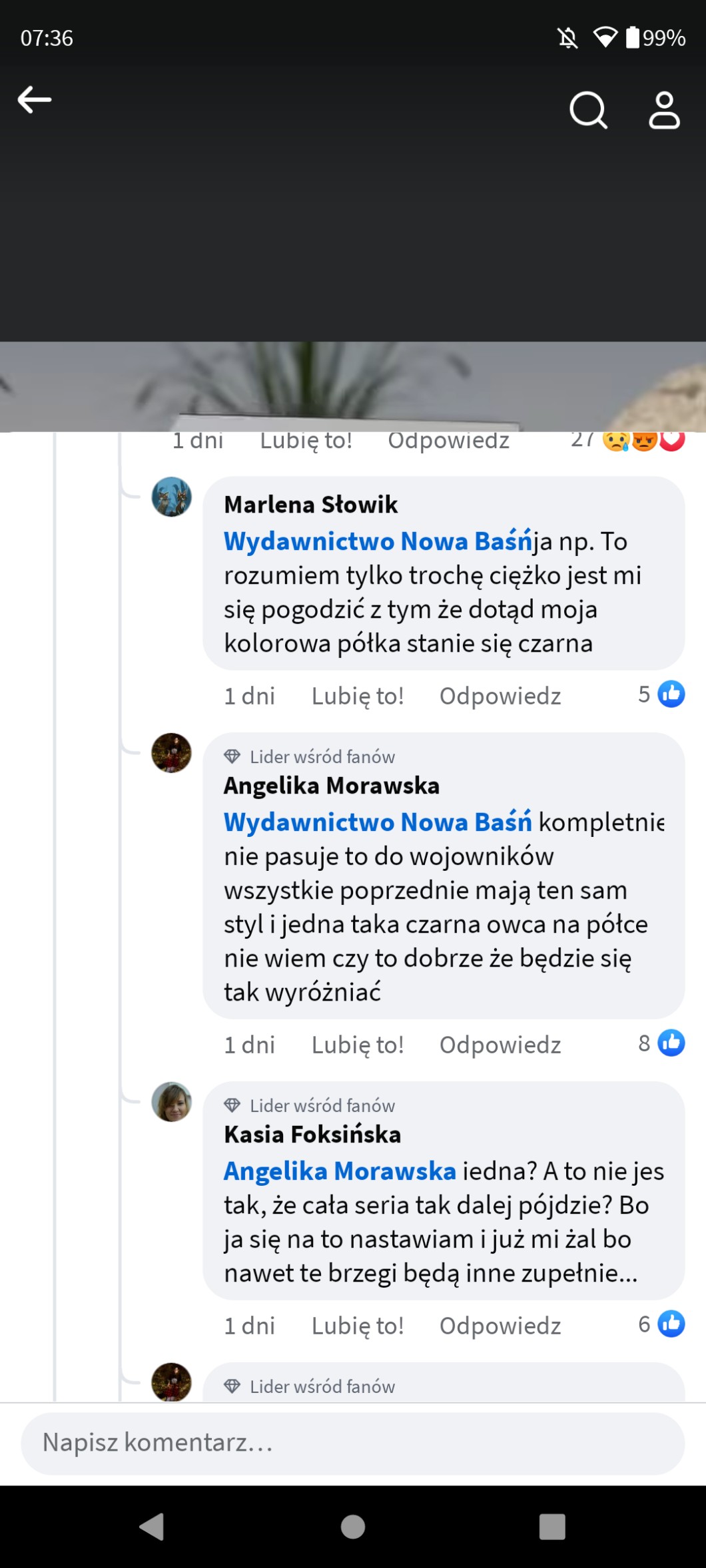Image resolution: width=706 pixels, height=1568 pixels.
Task: Tap Odpowiedz under Marlena Słowik's comment
Action: tap(500, 696)
